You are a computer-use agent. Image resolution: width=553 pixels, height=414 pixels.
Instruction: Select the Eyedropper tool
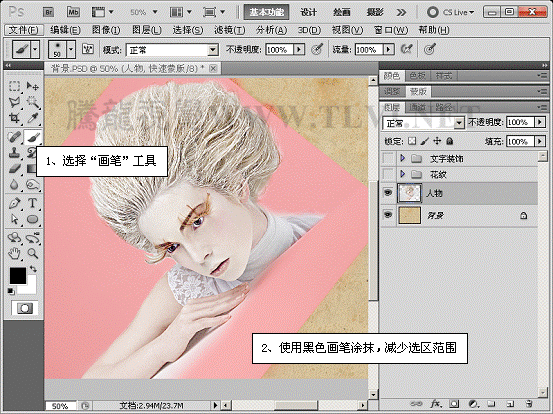point(33,118)
